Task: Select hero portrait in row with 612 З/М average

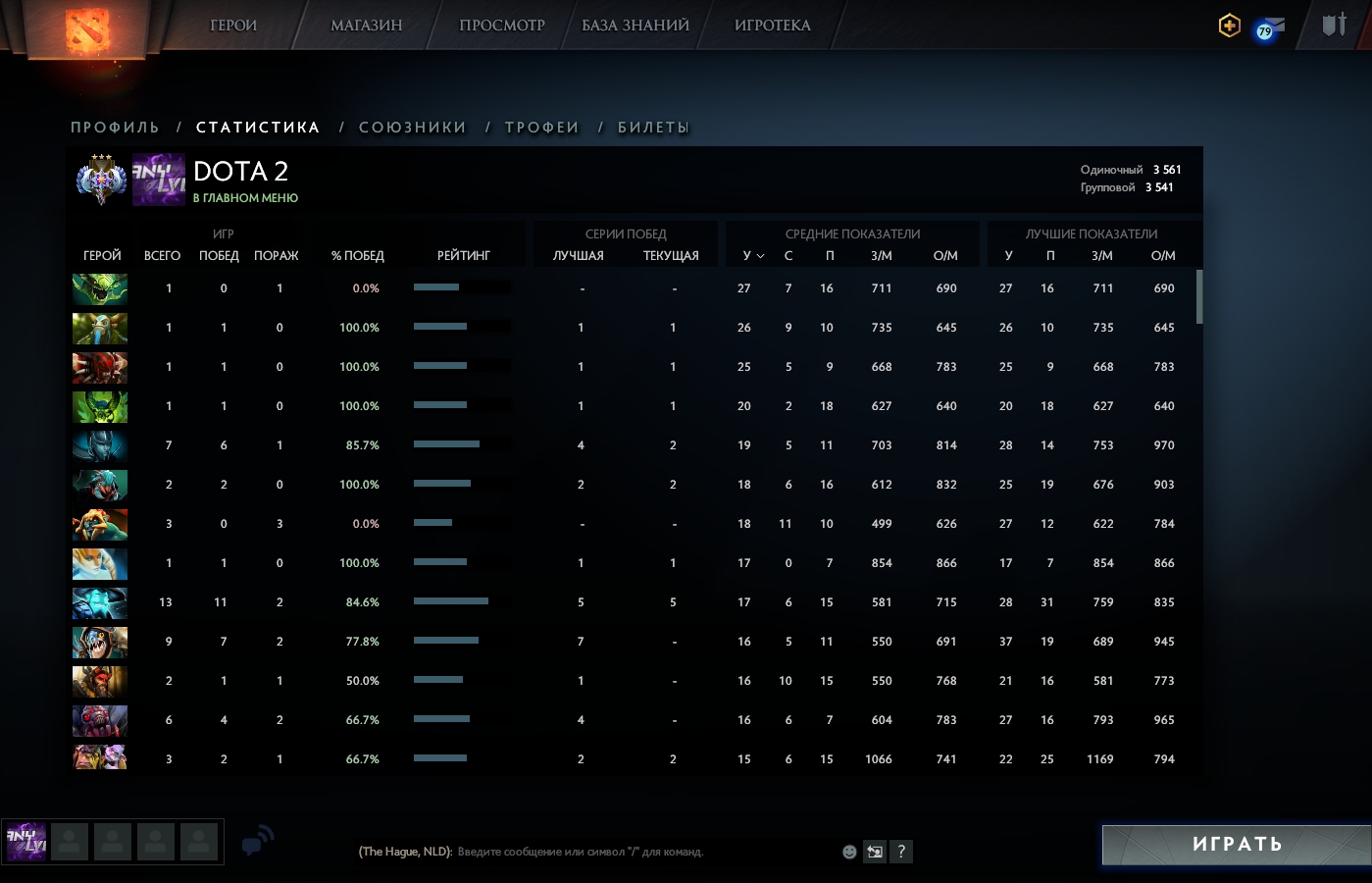Action: point(100,485)
